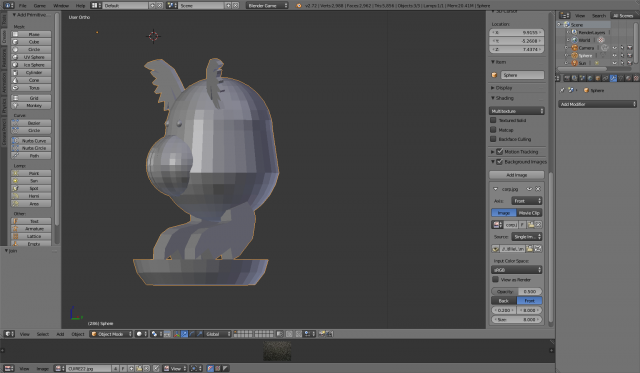Viewport: 640px width, 373px height.
Task: Open the Modifiers properties tab
Action: click(613, 78)
